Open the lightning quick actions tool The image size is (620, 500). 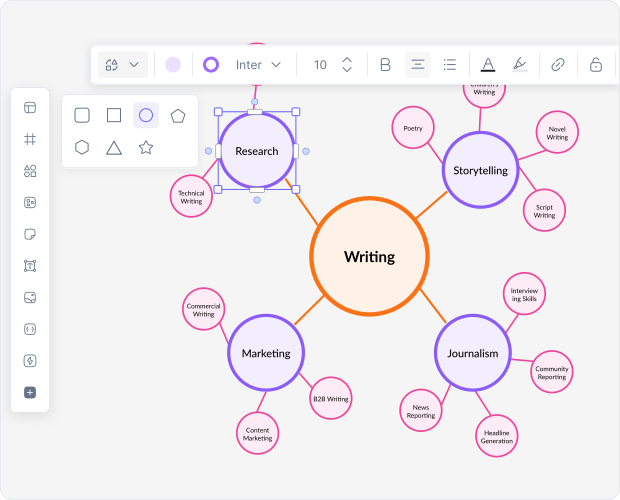point(30,360)
